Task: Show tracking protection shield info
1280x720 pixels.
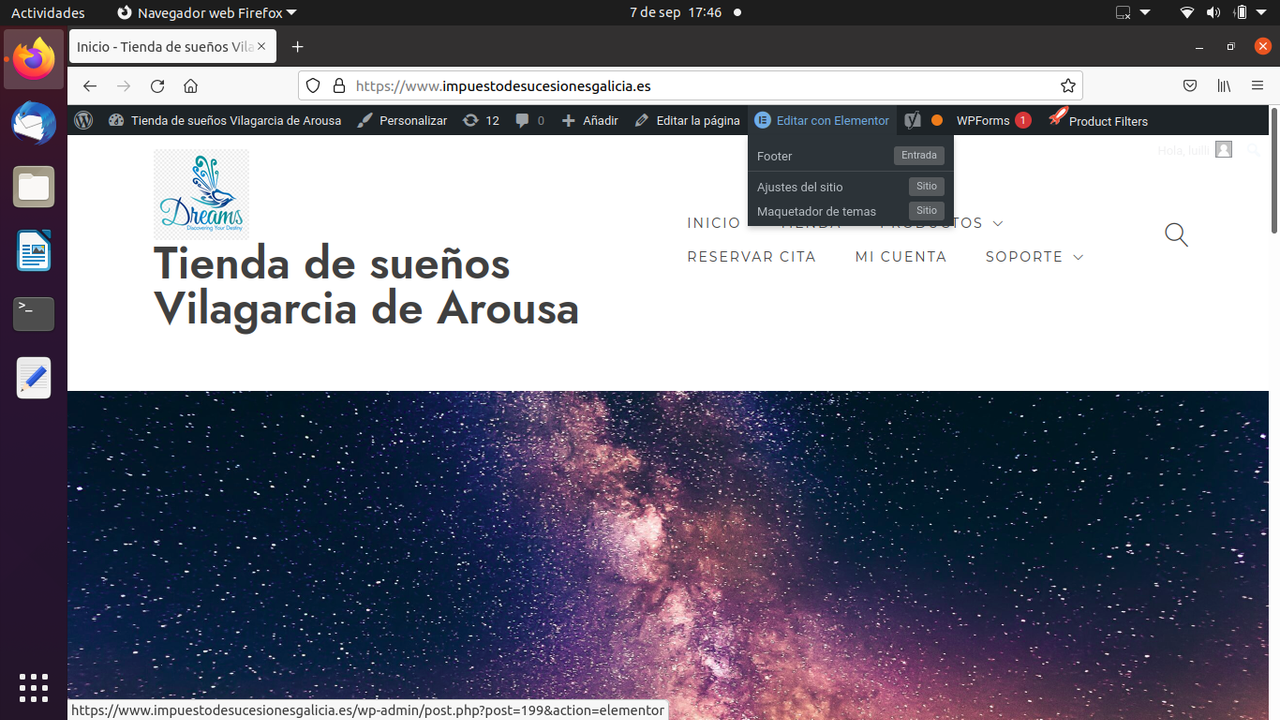Action: tap(313, 86)
